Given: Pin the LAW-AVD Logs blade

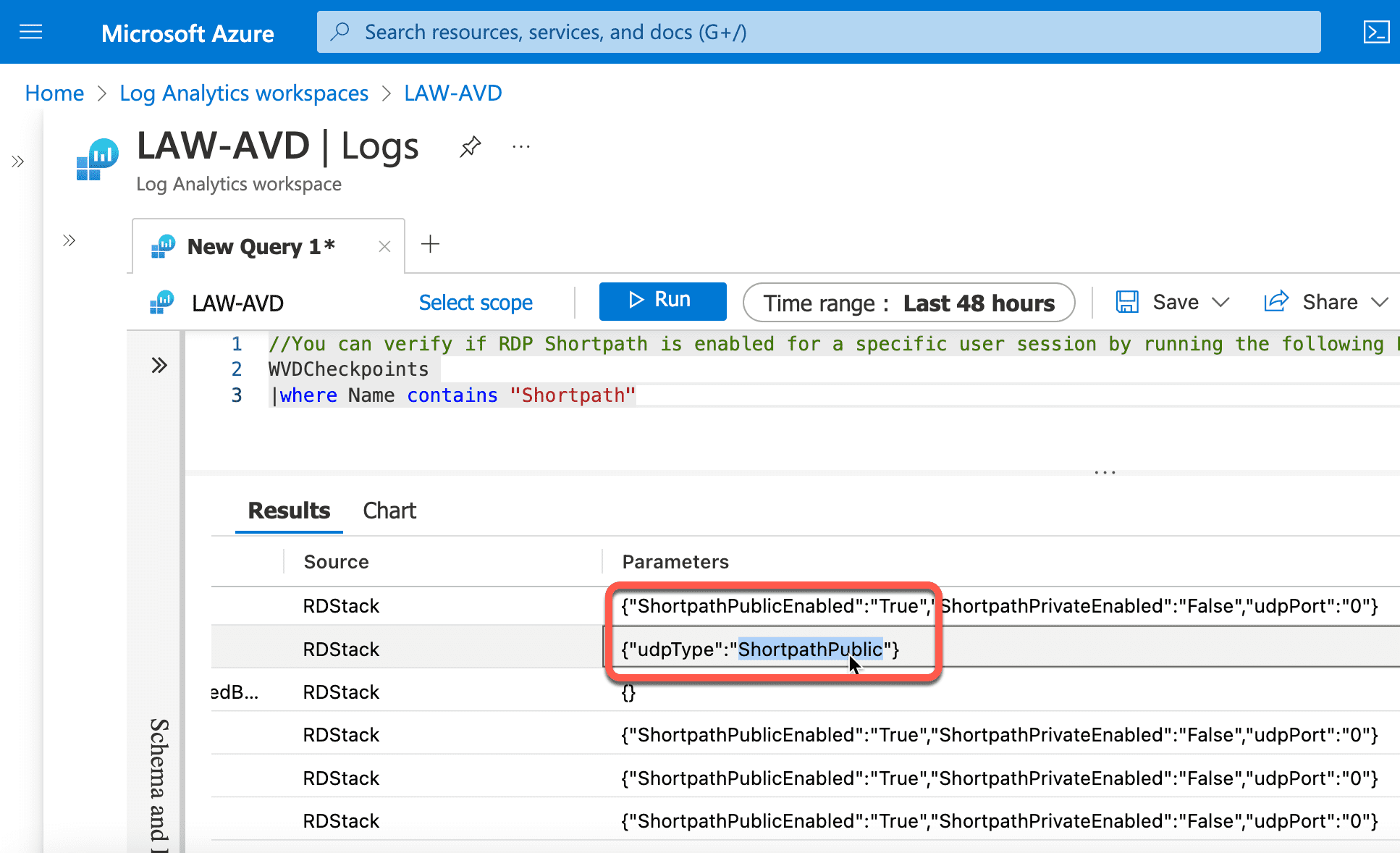Looking at the screenshot, I should pyautogui.click(x=471, y=147).
